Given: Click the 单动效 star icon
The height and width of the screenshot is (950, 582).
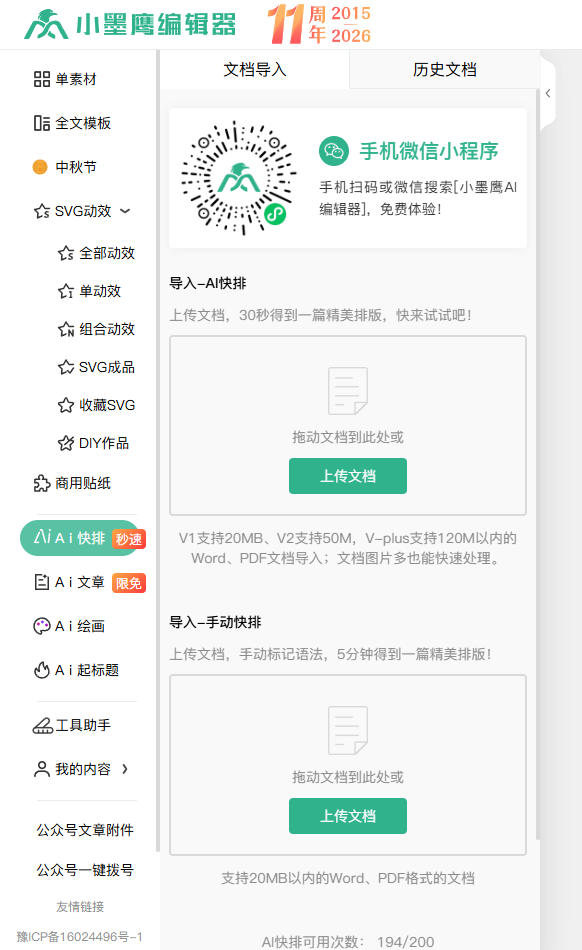Looking at the screenshot, I should click(66, 291).
